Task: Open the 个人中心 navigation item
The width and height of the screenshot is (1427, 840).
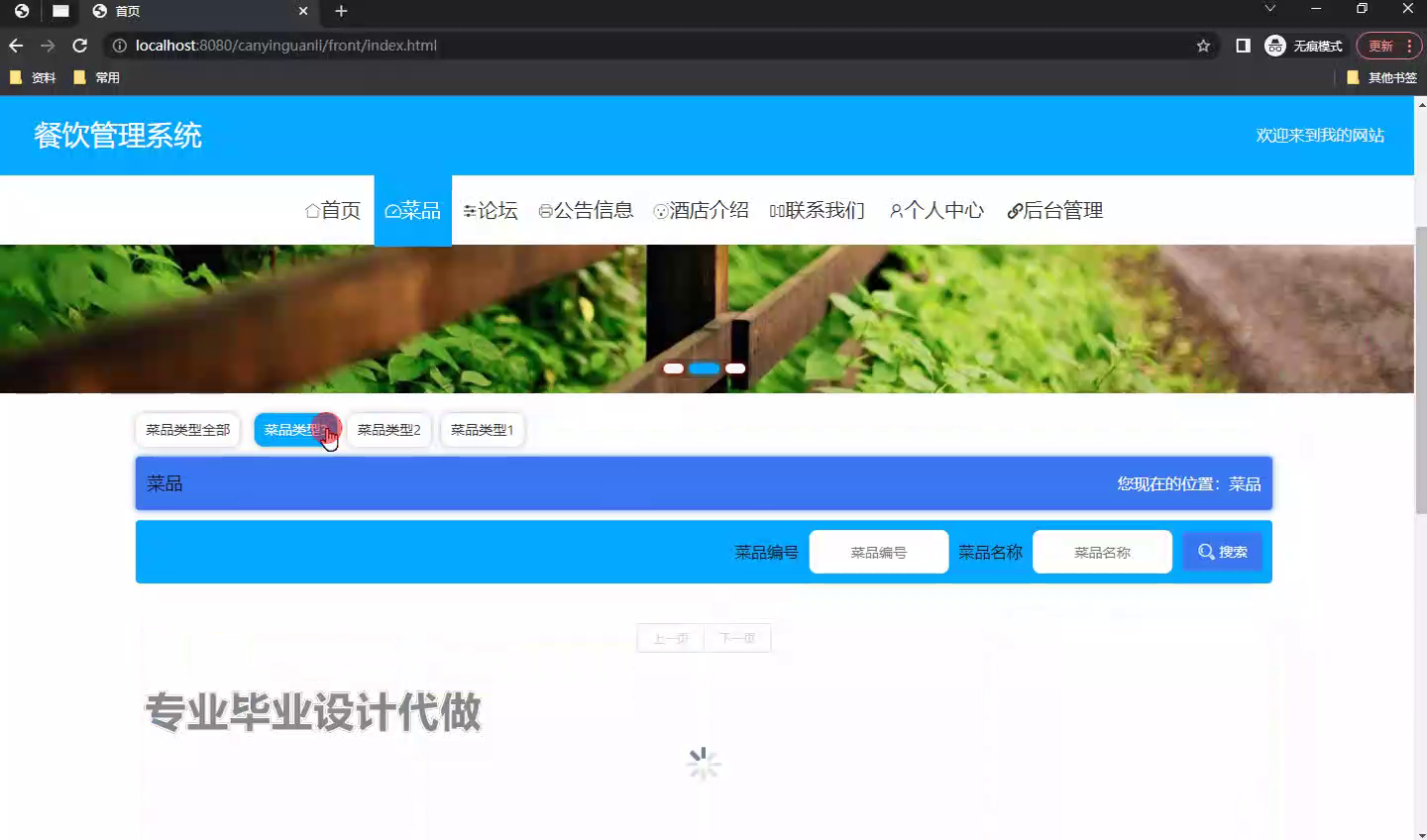Action: [x=936, y=210]
